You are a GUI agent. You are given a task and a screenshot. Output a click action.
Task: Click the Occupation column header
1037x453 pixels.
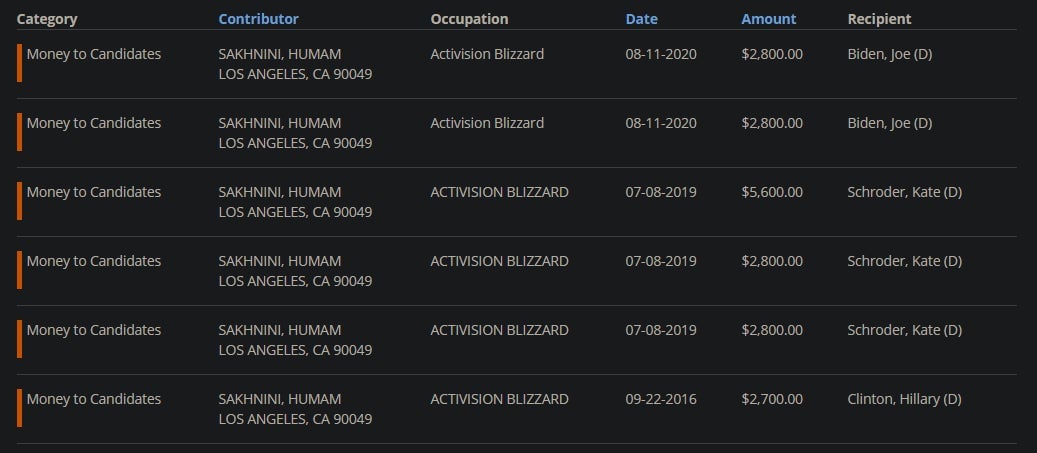click(469, 19)
